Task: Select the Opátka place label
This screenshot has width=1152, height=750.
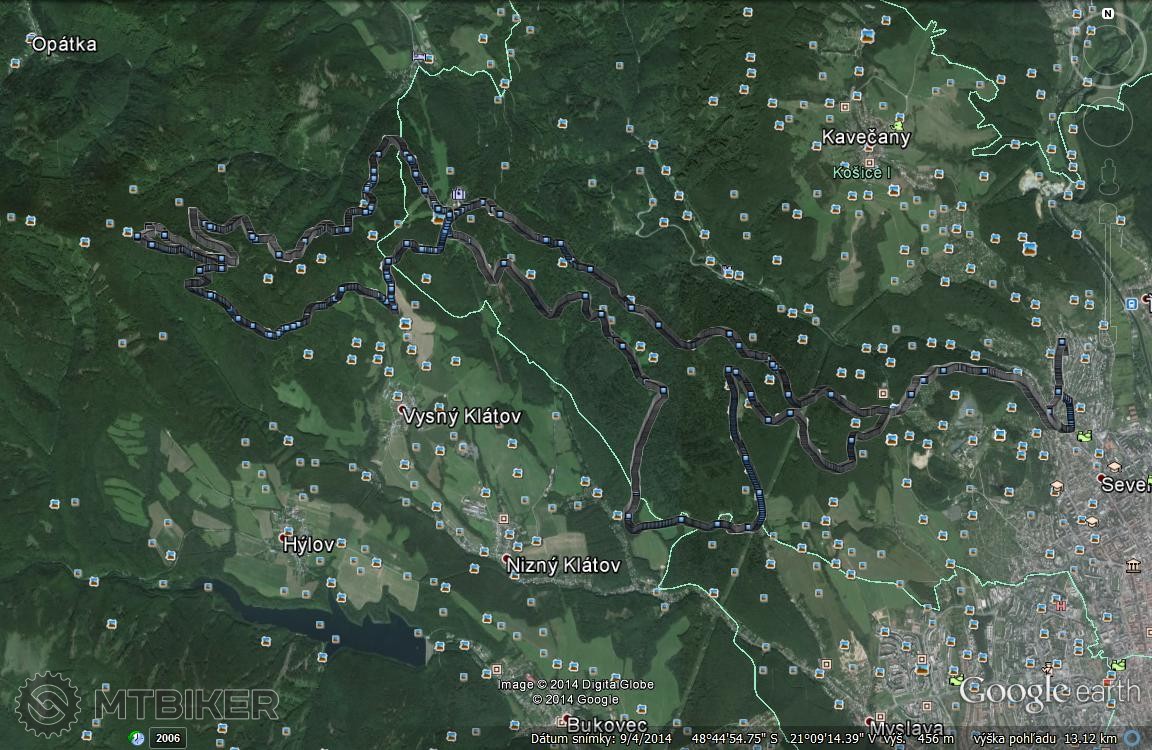Action: pos(64,44)
